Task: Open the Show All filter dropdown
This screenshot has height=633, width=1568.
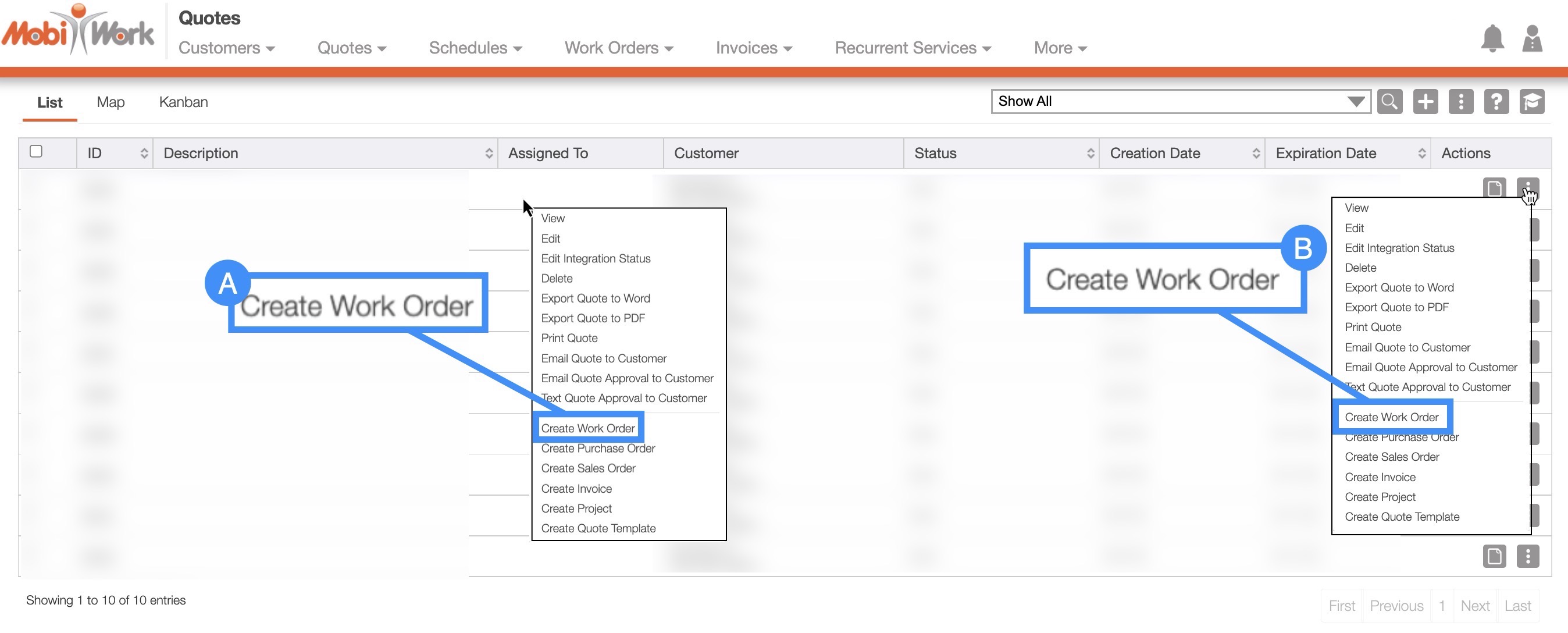Action: 1179,102
